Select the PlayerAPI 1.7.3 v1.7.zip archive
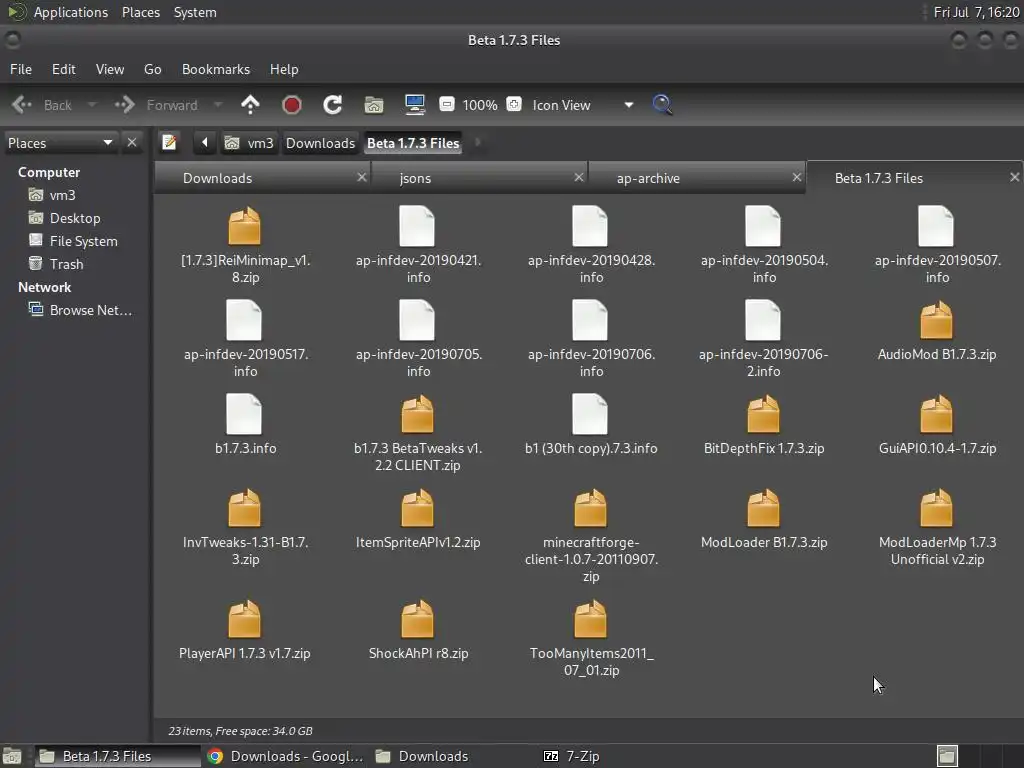 click(x=245, y=630)
